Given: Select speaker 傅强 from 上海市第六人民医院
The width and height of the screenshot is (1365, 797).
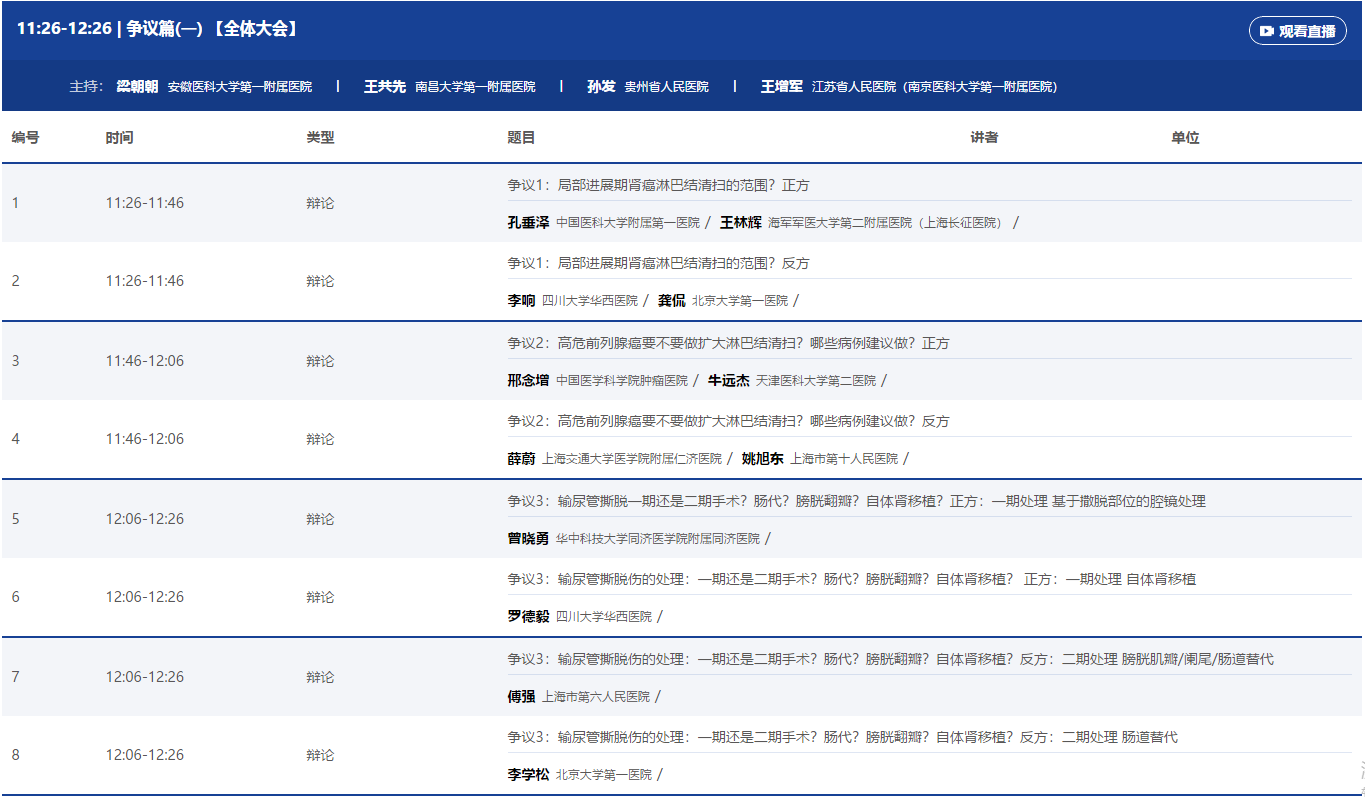Looking at the screenshot, I should pos(521,697).
